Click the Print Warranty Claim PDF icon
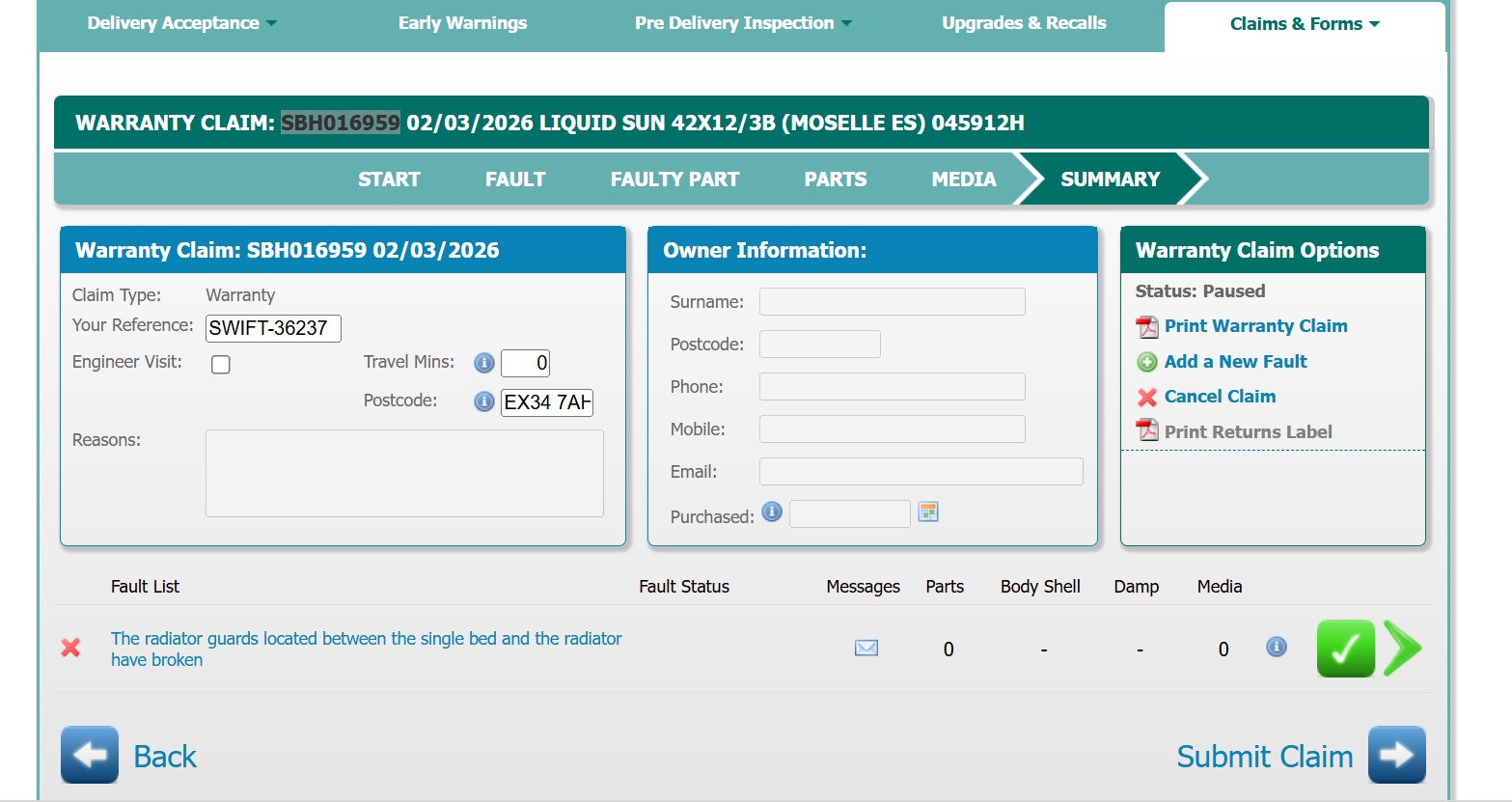1512x802 pixels. 1147,327
